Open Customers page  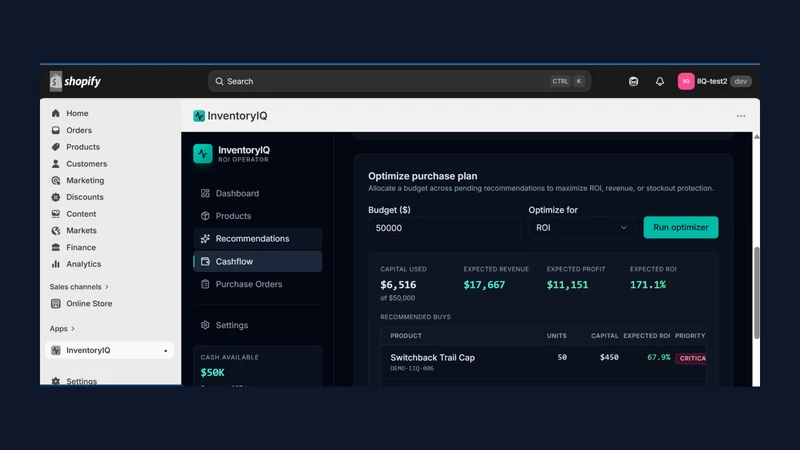click(x=87, y=164)
